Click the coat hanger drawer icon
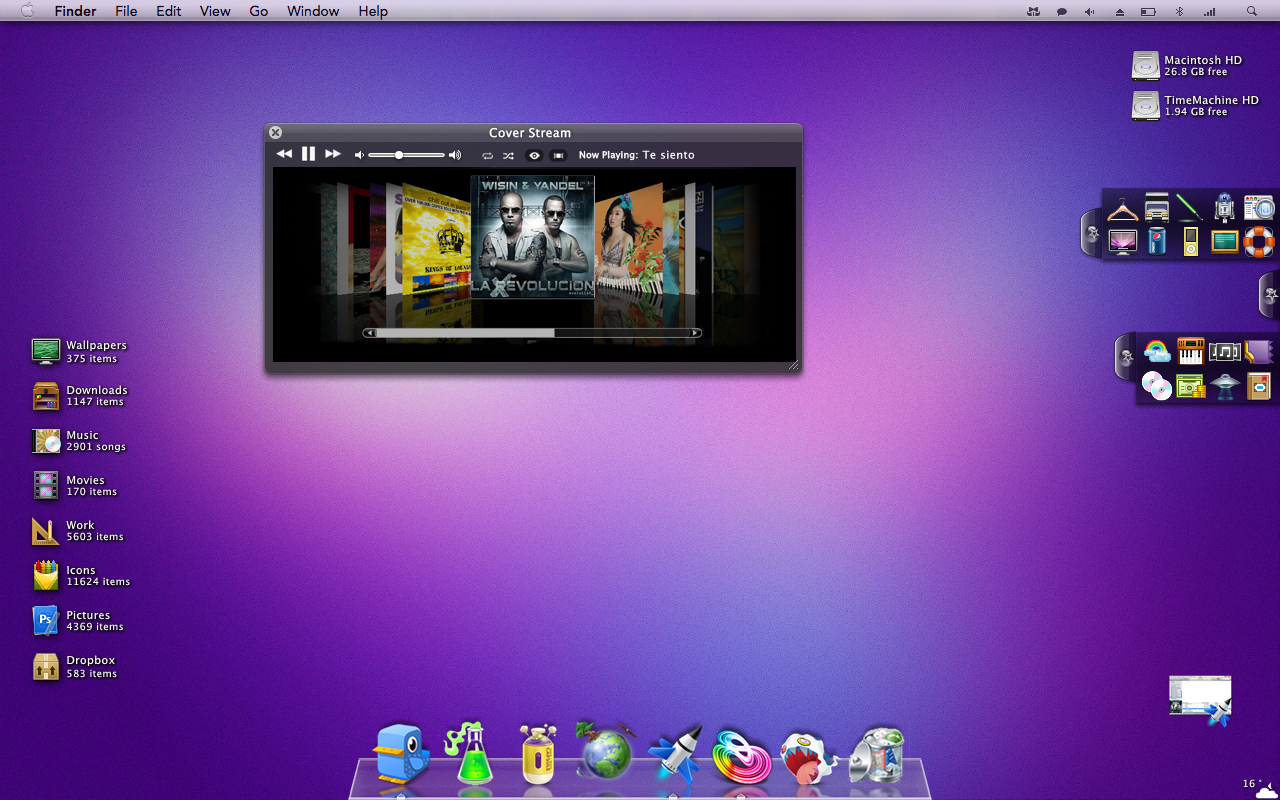The image size is (1280, 800). [x=1123, y=208]
